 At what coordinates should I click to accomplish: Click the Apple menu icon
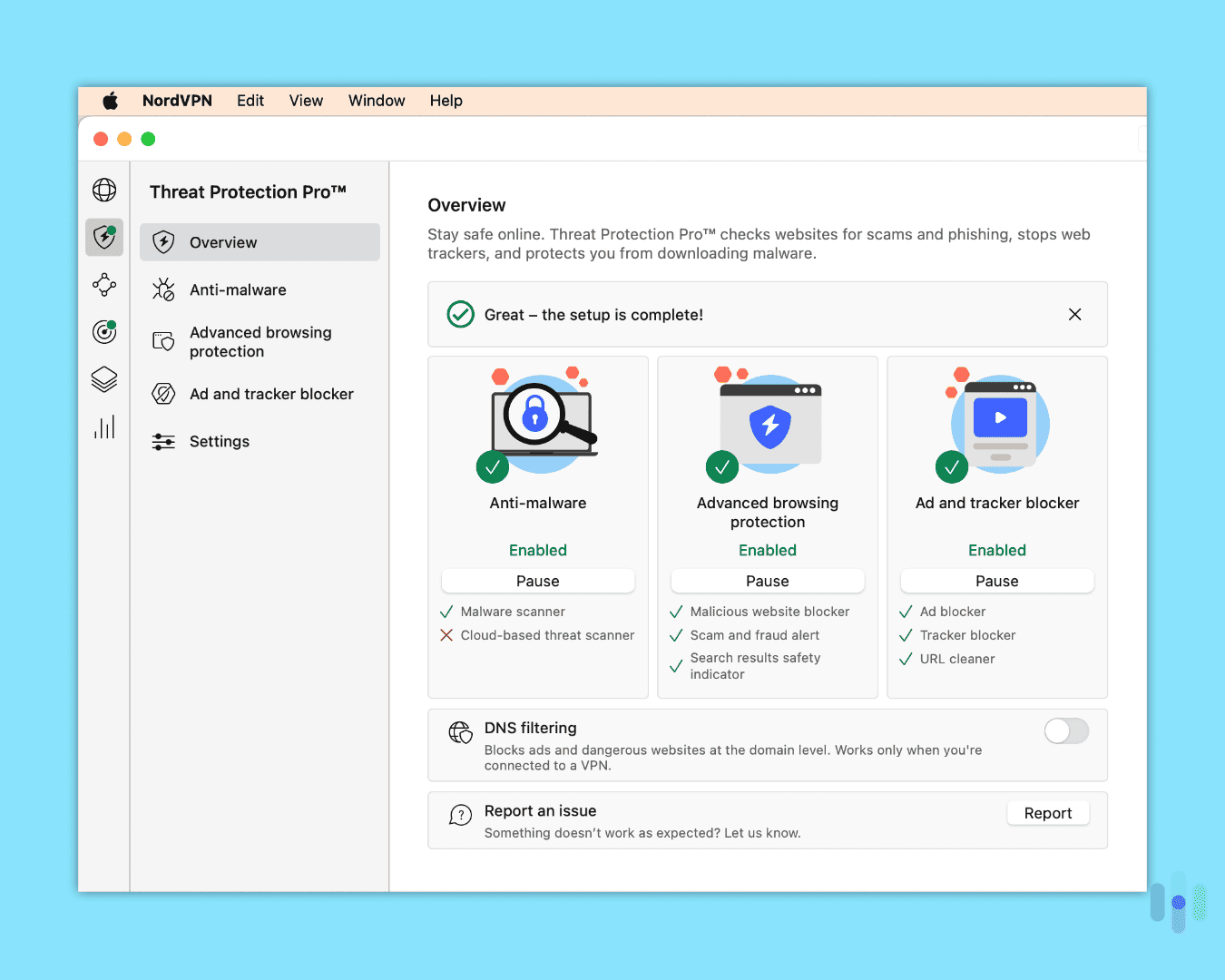(x=110, y=101)
